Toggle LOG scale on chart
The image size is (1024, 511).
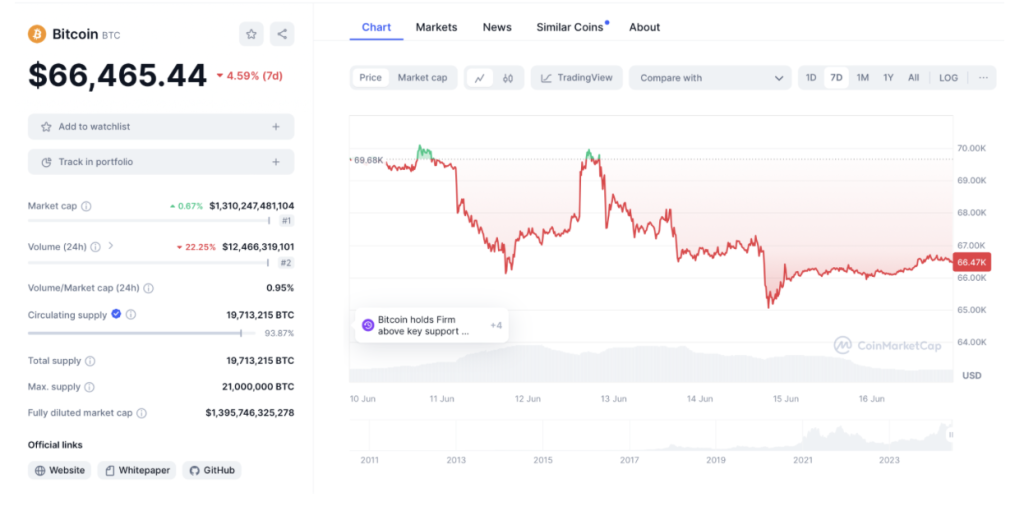948,78
